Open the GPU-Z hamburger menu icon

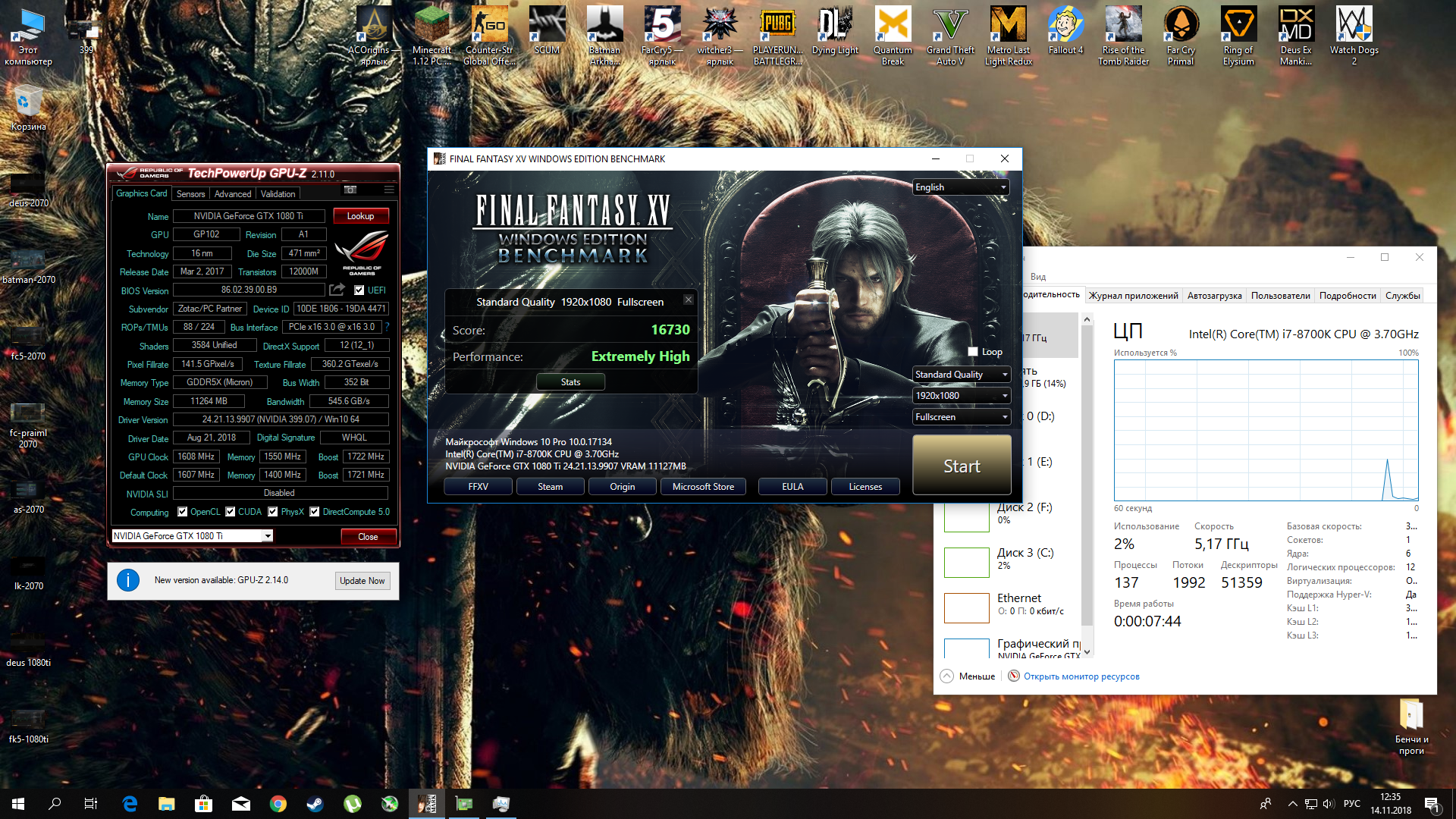[x=389, y=190]
